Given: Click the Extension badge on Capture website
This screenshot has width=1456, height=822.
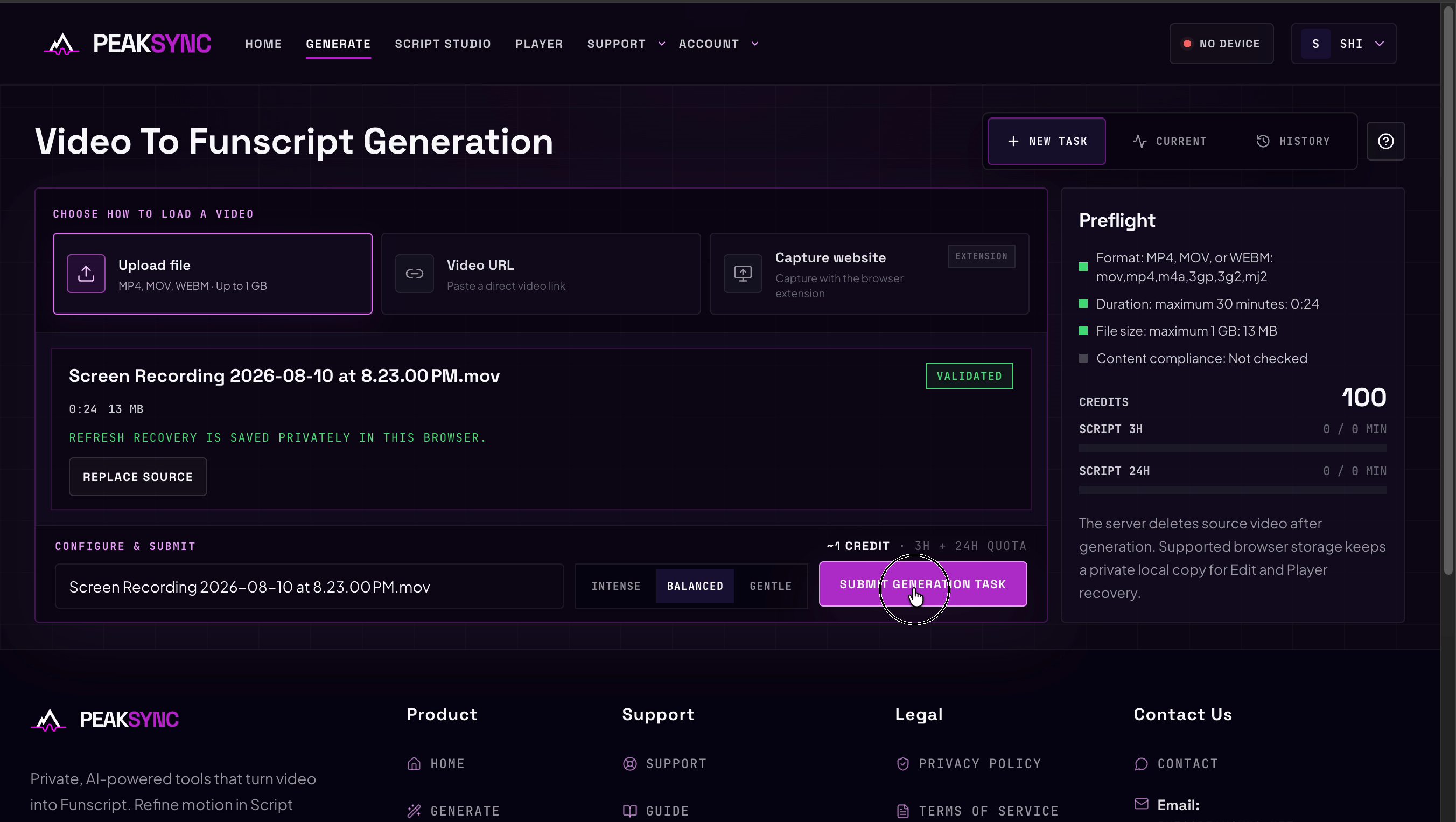Looking at the screenshot, I should pos(981,256).
